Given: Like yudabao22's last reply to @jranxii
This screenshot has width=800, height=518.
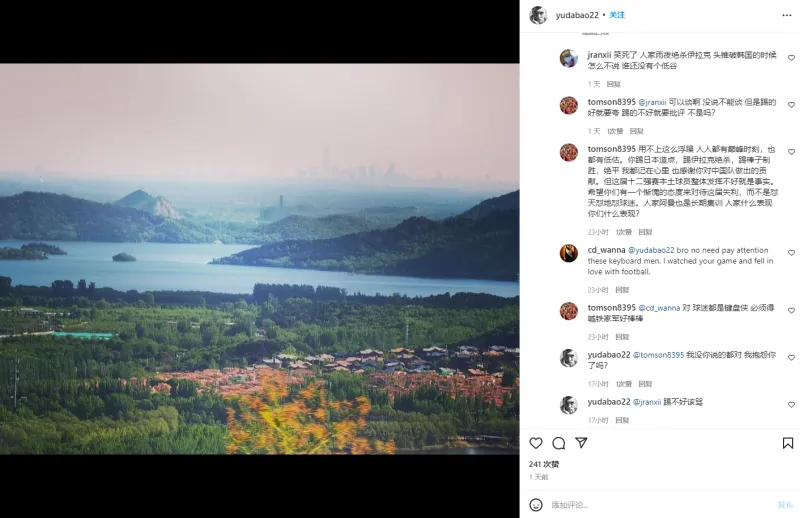Looking at the screenshot, I should pyautogui.click(x=791, y=405).
